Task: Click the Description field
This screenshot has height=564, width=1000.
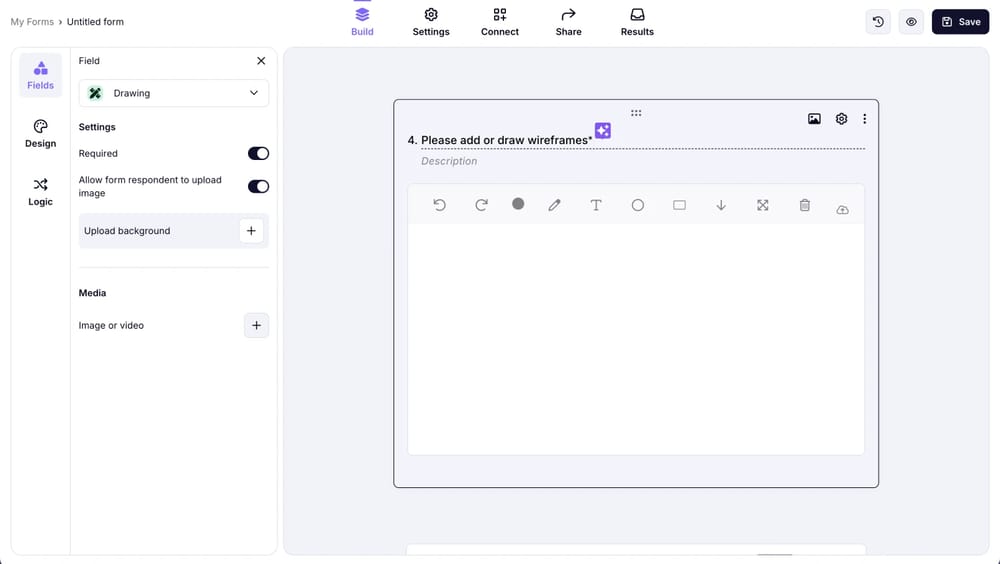Action: (449, 161)
